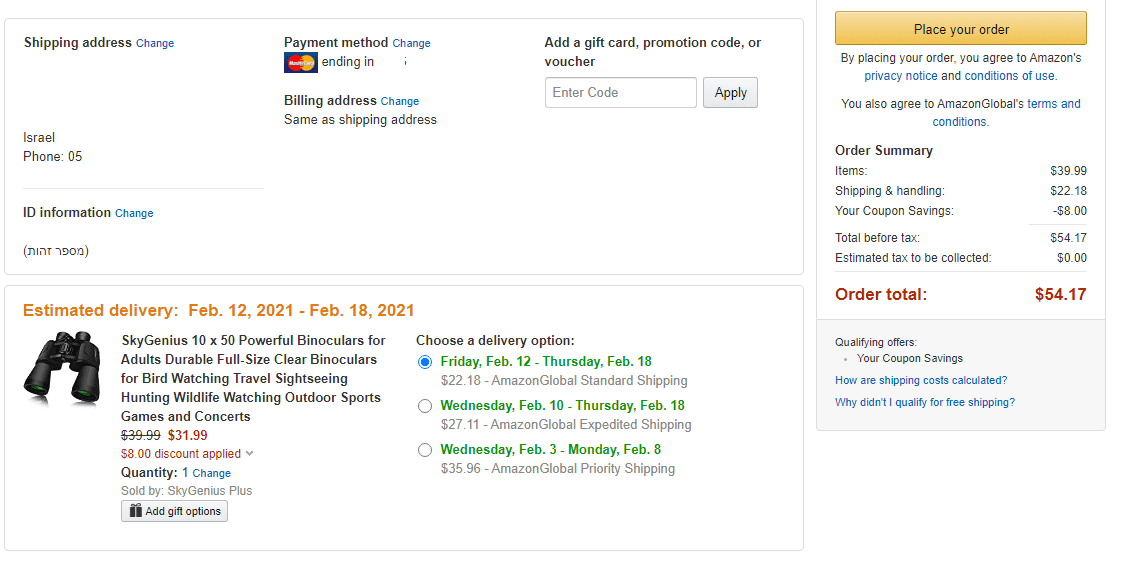Click the gift icon on Add gift options
The image size is (1121, 565).
coord(135,511)
